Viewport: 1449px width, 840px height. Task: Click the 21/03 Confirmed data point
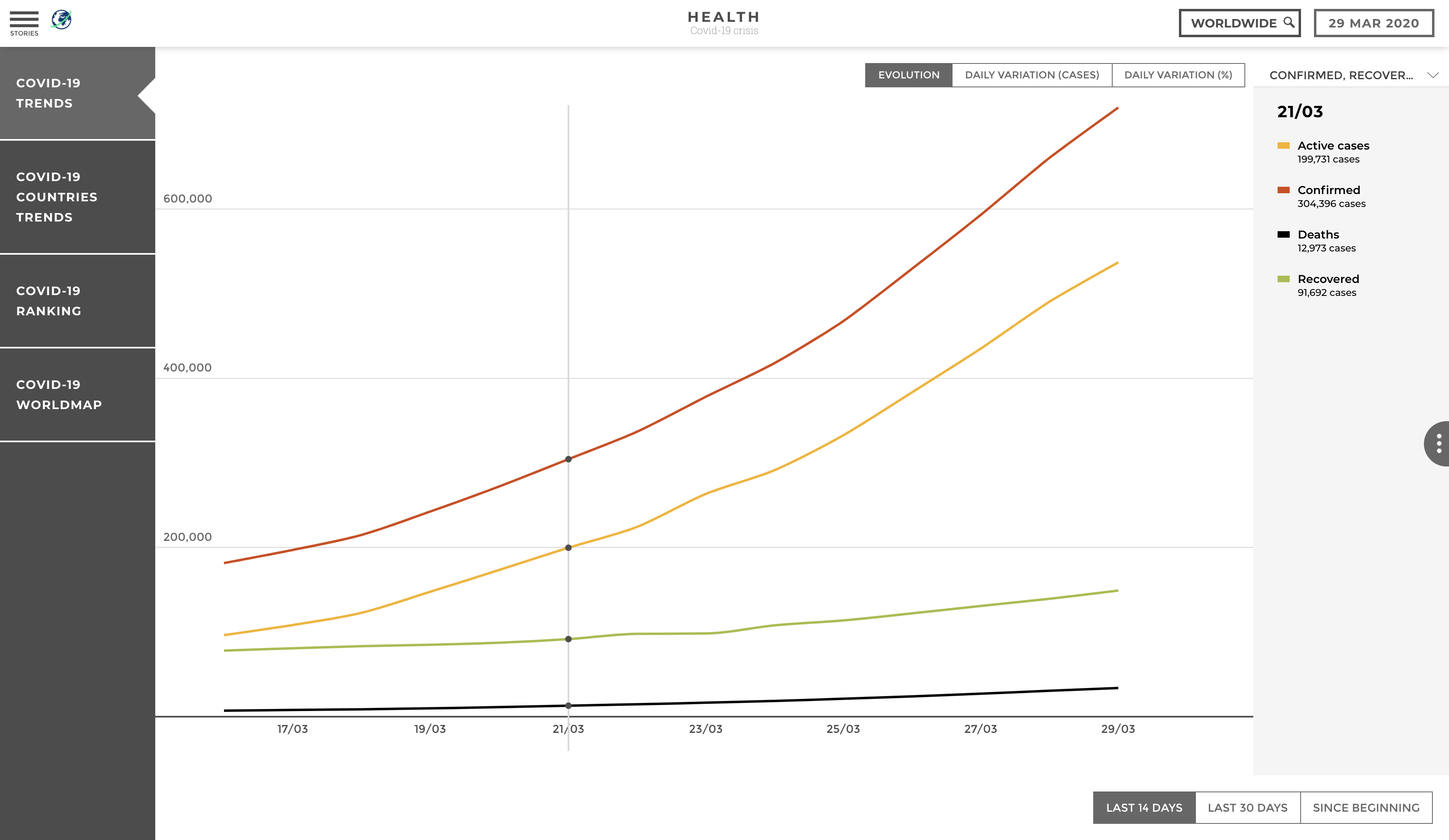[x=568, y=459]
